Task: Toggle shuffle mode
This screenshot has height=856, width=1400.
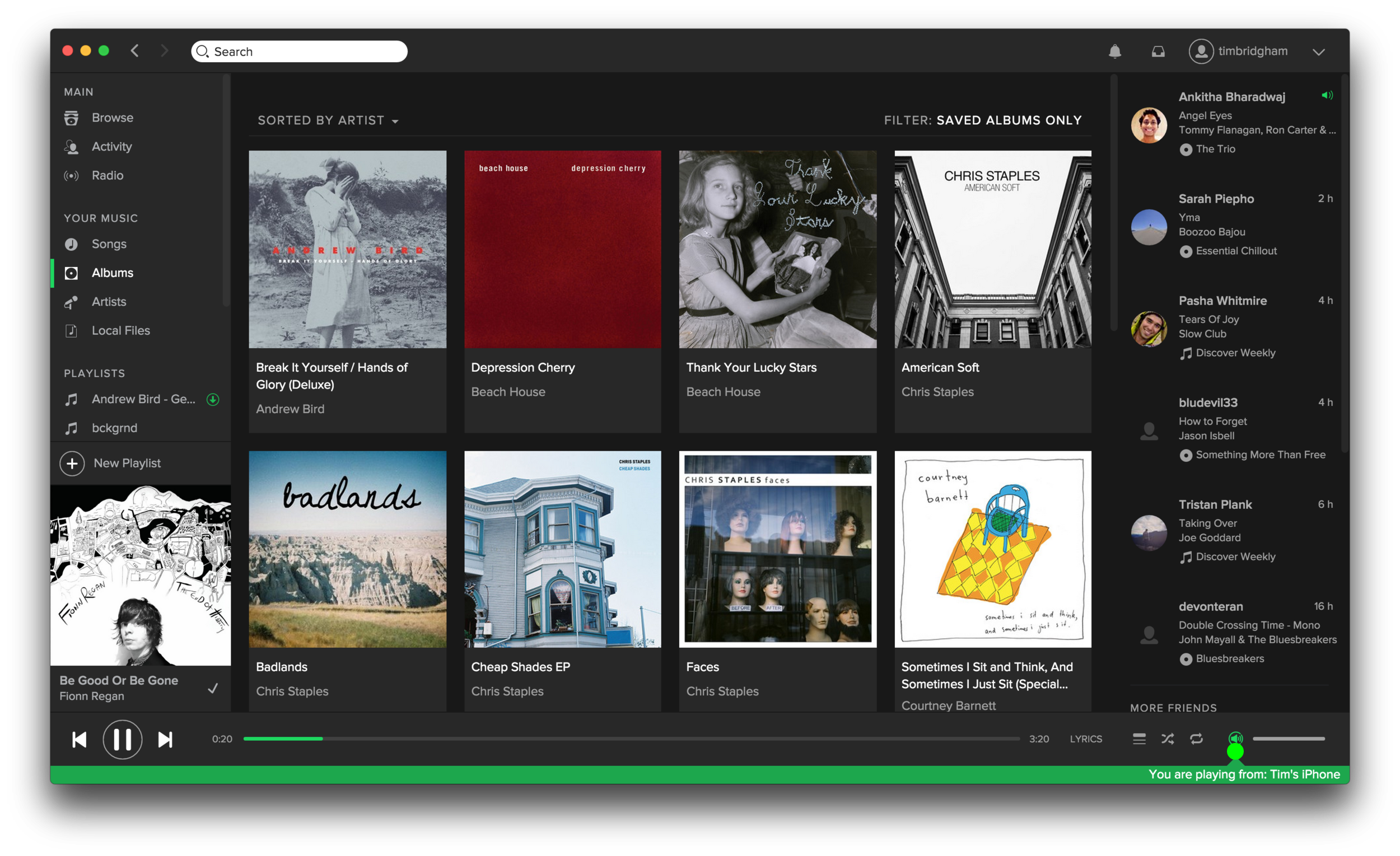Action: pos(1168,739)
